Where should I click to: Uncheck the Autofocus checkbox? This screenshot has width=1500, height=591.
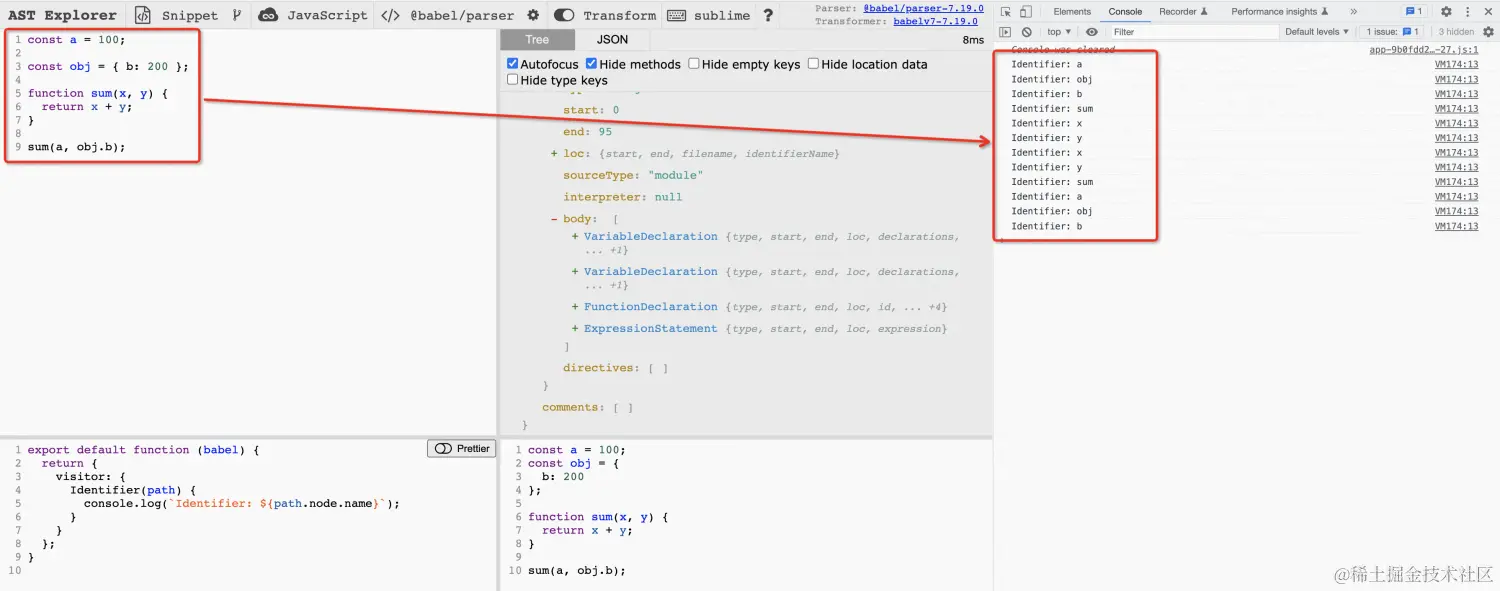pos(513,64)
